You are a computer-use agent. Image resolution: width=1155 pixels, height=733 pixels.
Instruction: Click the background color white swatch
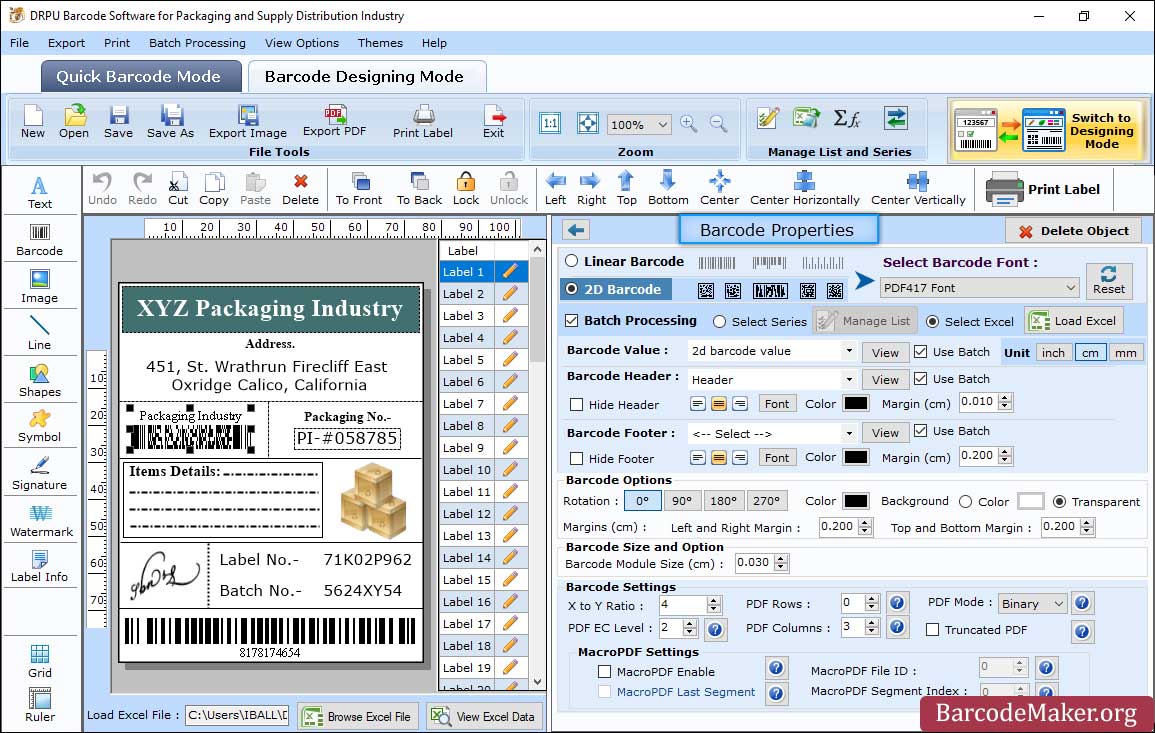pos(1031,501)
